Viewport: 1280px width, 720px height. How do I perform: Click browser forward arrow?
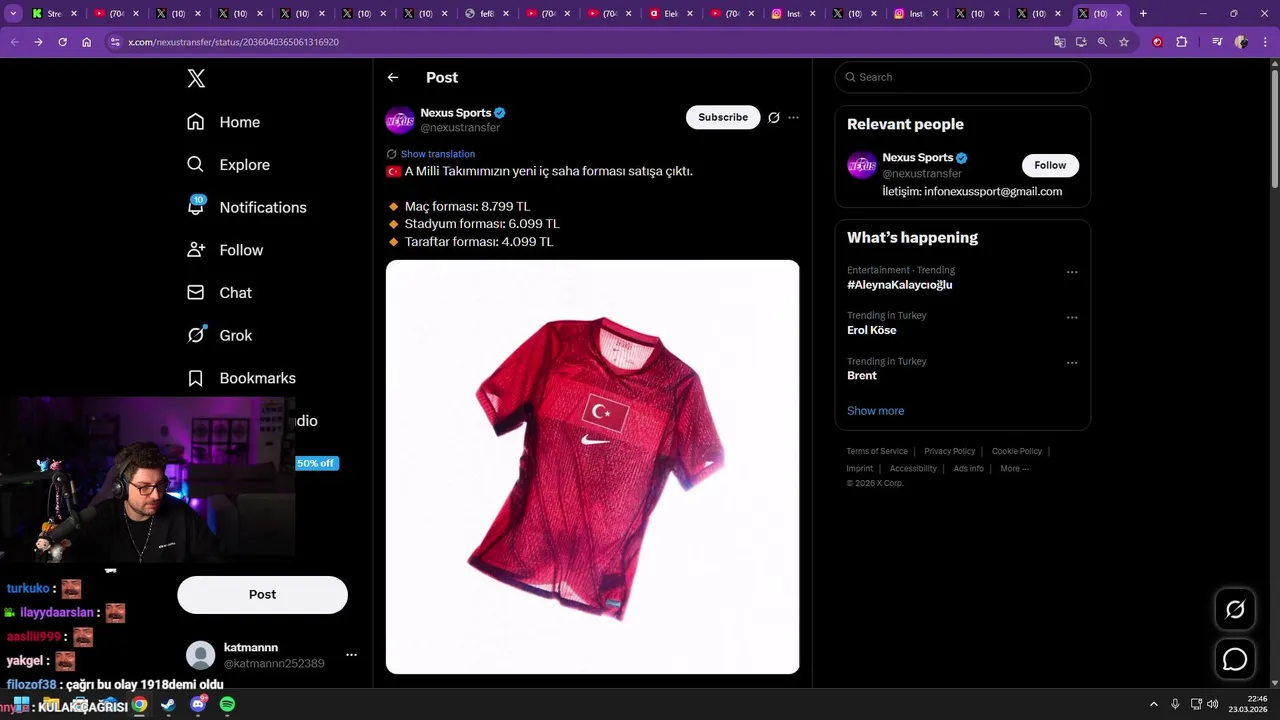point(38,42)
